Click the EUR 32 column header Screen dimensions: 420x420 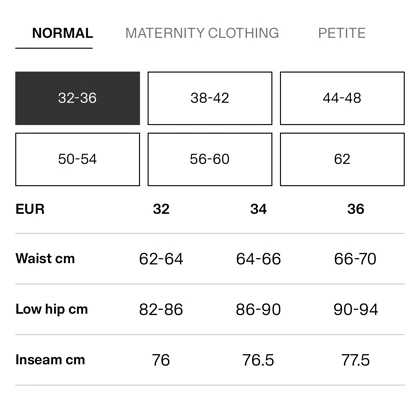161,209
